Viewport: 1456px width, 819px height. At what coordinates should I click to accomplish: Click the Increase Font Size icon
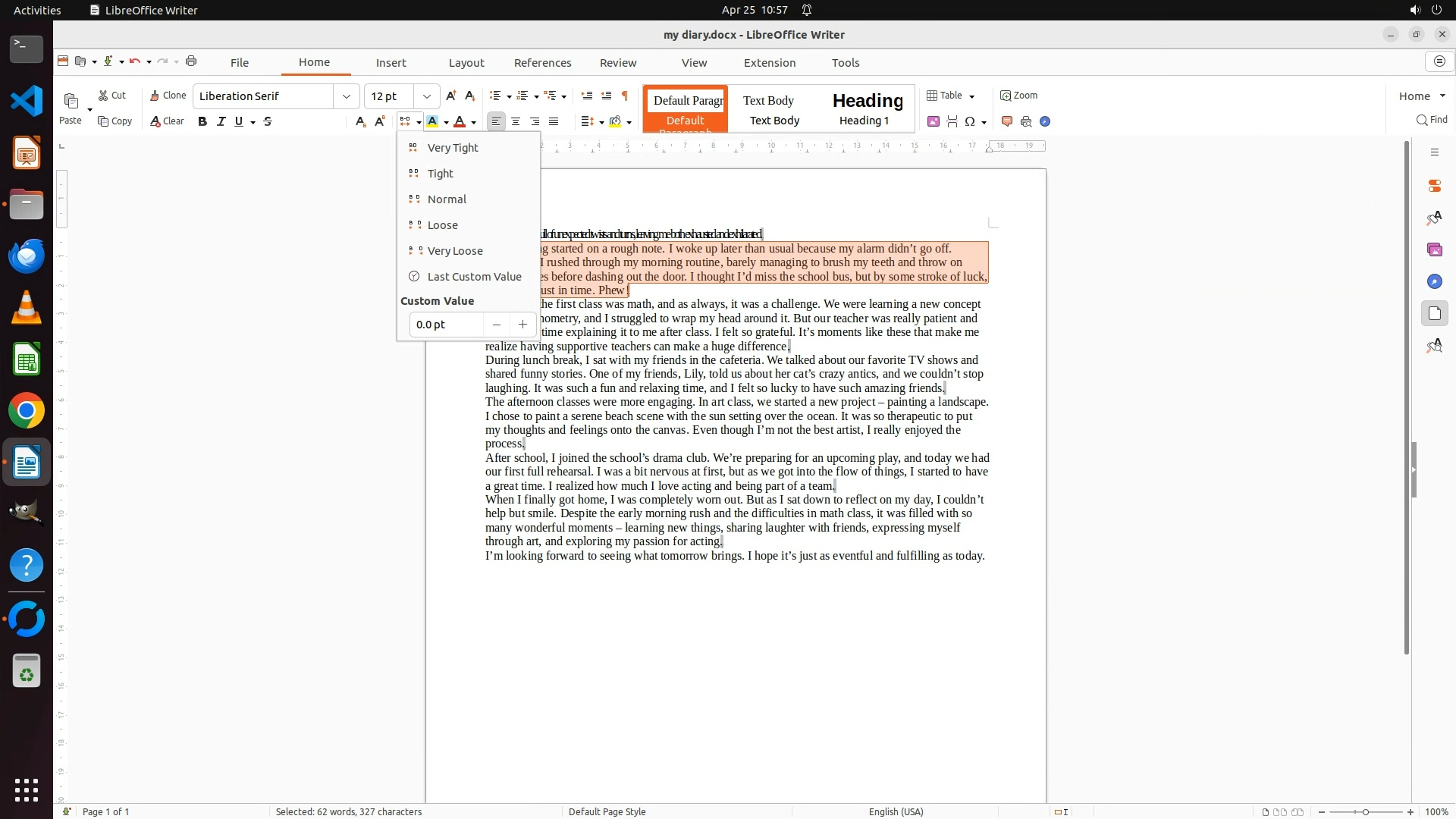point(451,96)
